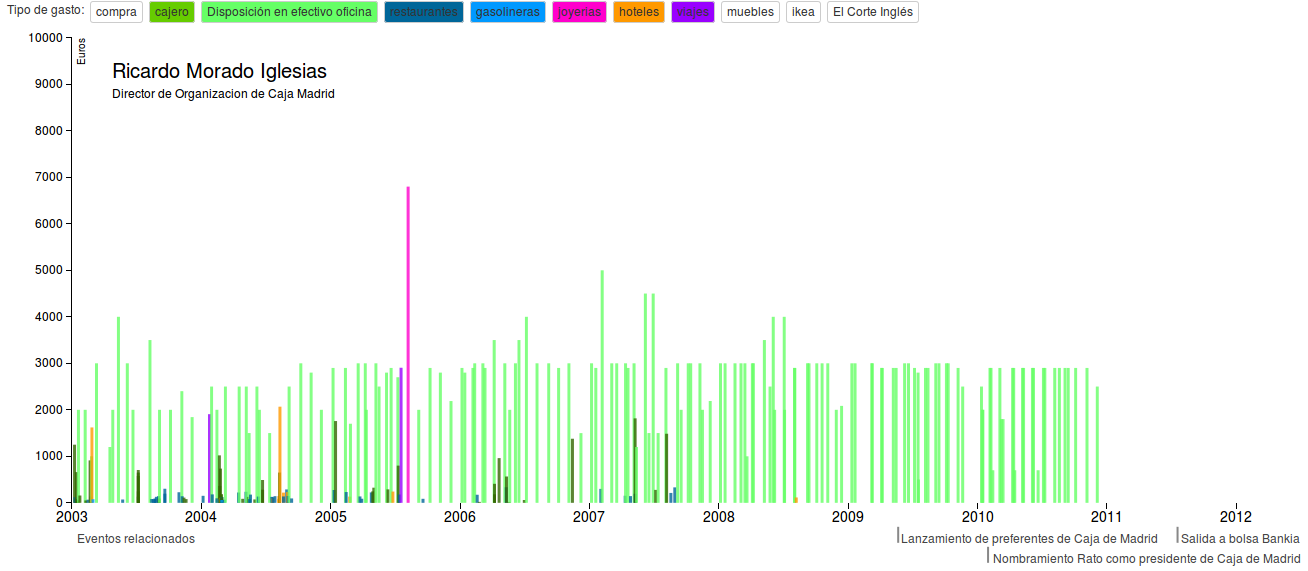Click 'Lanzamiento de preferentes de Caja de Madrid' event
This screenshot has height=571, width=1308.
1029,539
